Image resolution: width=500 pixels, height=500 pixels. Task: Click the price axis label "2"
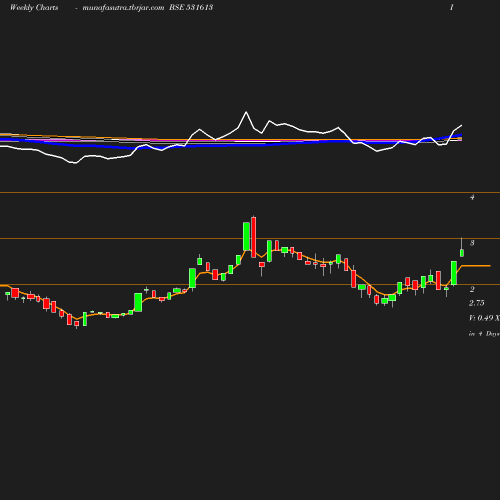(x=472, y=289)
